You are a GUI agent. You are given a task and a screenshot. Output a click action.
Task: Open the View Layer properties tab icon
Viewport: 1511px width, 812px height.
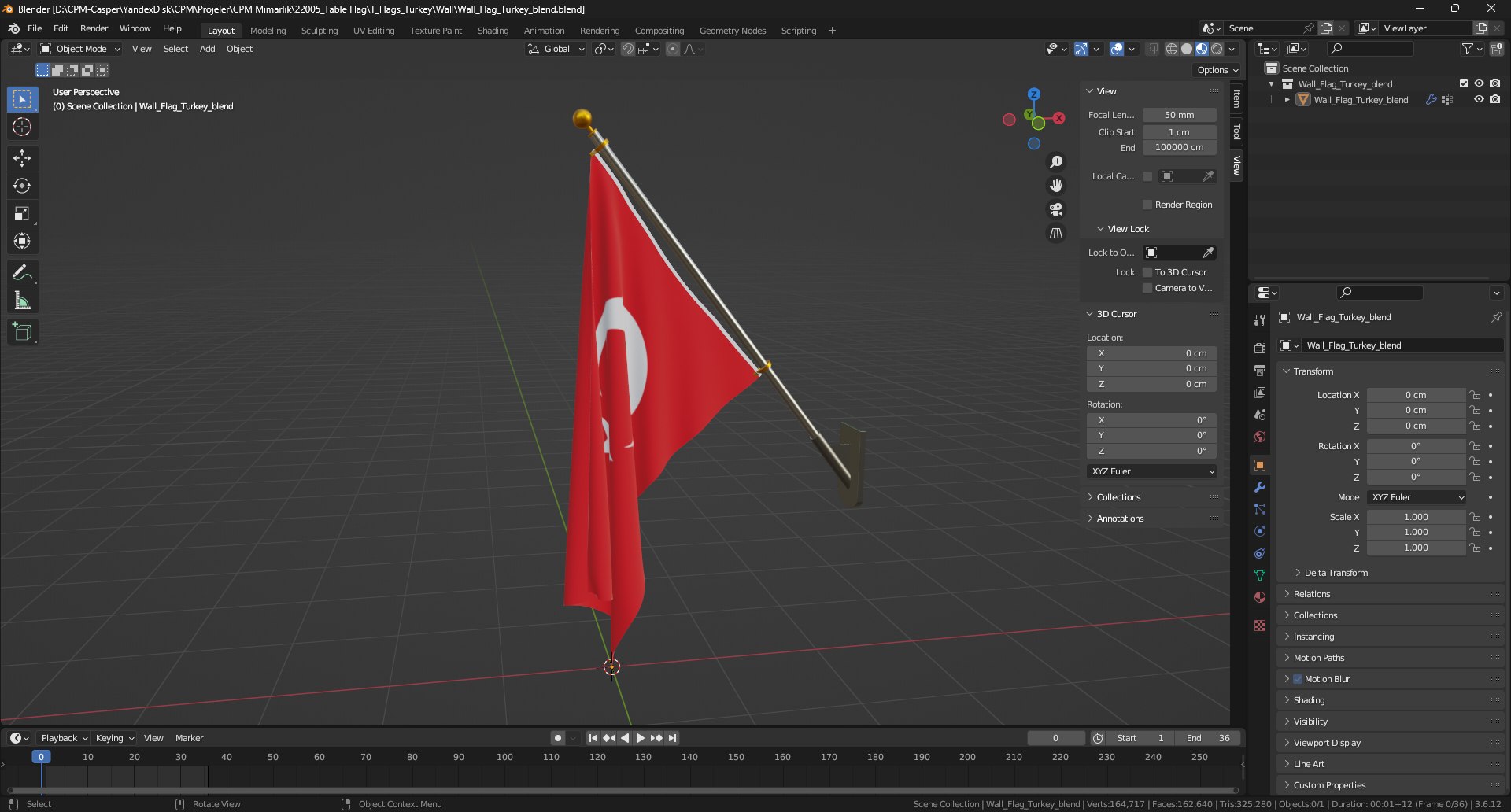click(1260, 392)
